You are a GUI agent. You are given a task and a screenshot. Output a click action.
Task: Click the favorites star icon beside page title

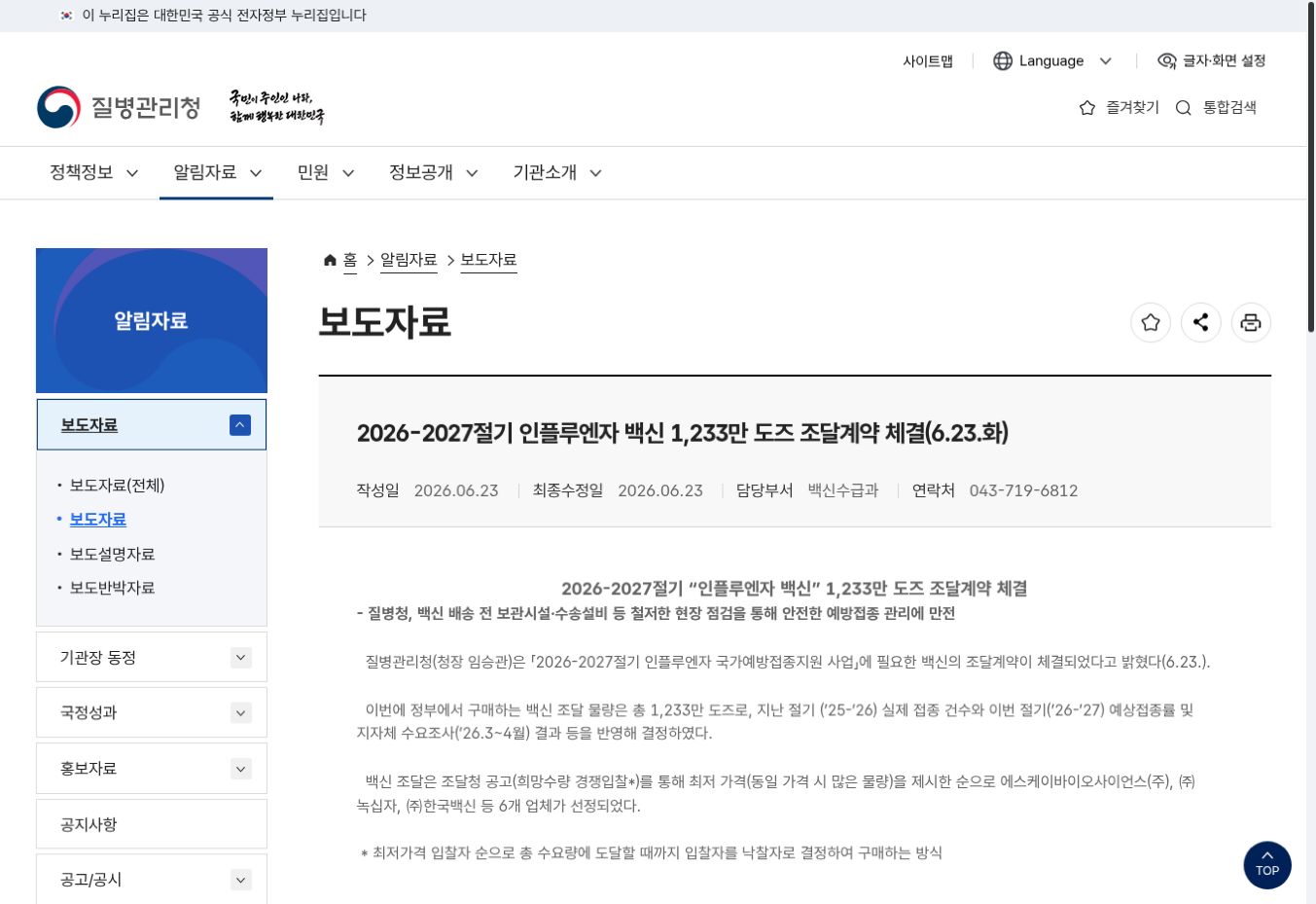[1151, 323]
